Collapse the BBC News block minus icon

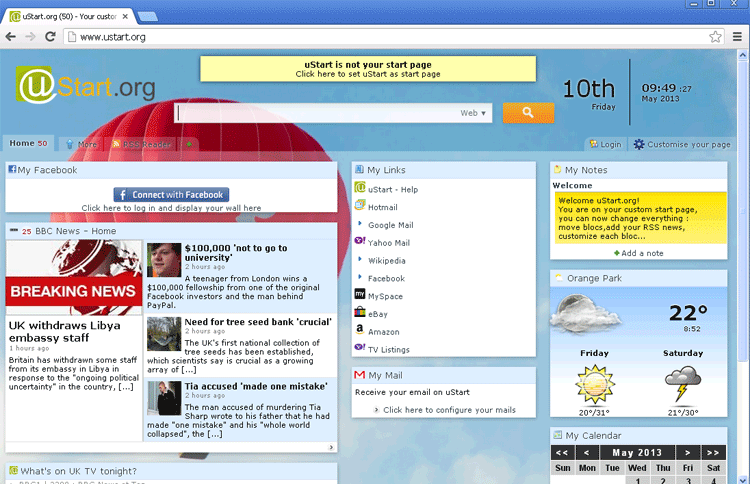pos(14,231)
